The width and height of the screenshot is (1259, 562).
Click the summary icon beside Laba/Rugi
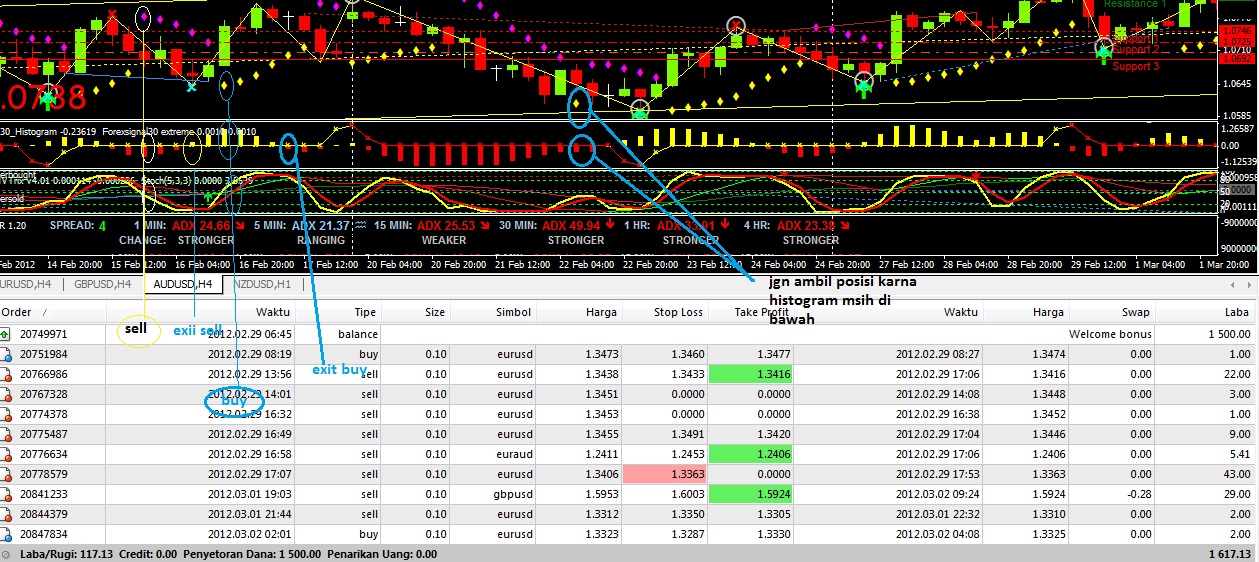click(x=6, y=554)
